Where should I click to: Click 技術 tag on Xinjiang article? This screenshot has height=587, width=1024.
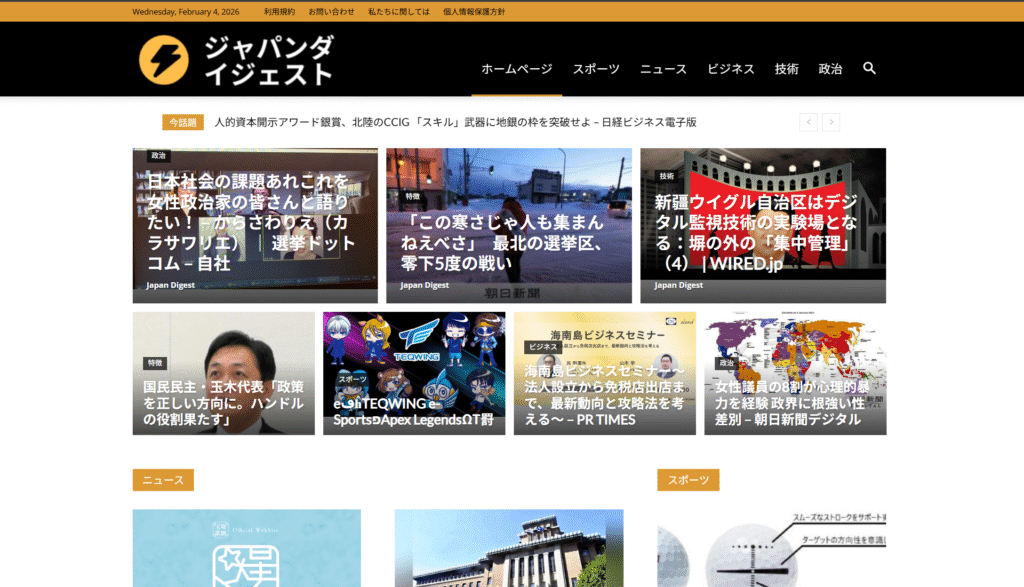click(x=667, y=176)
